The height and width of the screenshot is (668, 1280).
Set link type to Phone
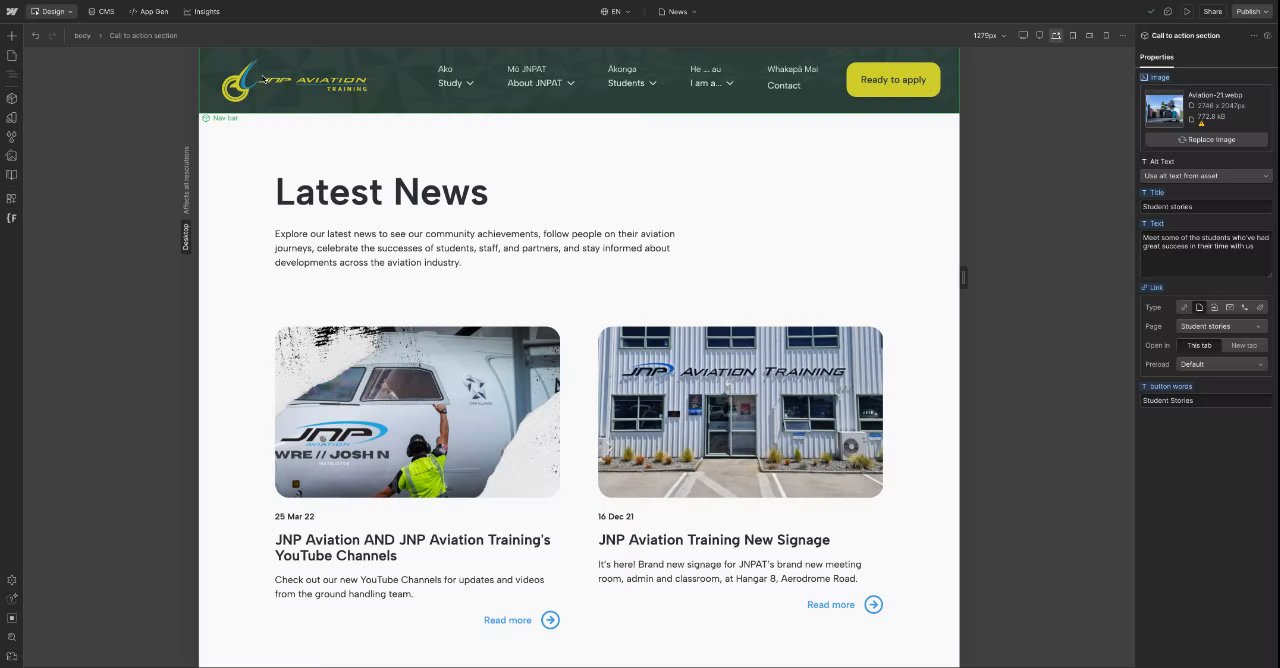1244,307
